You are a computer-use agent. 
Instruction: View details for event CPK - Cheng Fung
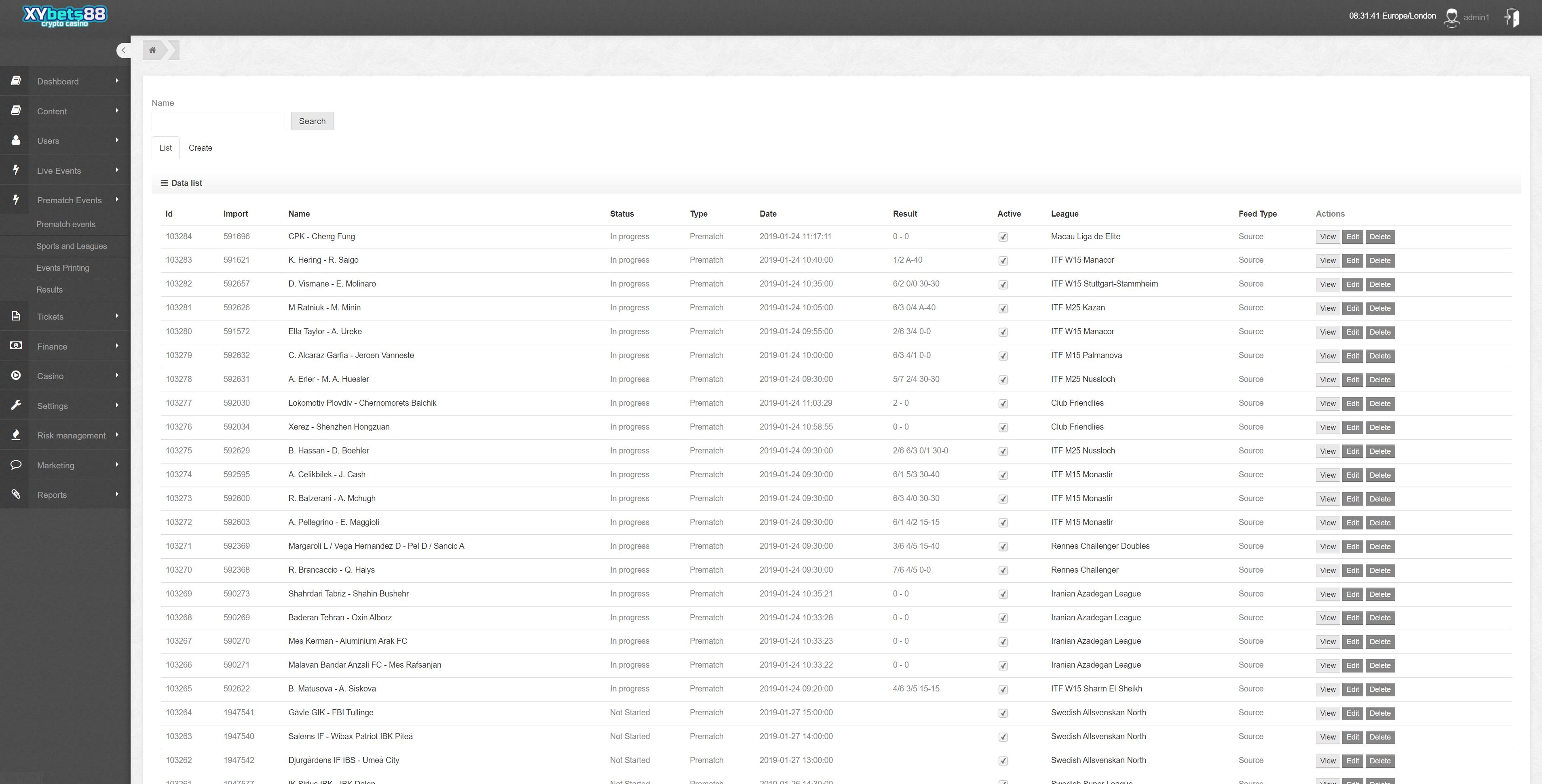[x=1326, y=236]
